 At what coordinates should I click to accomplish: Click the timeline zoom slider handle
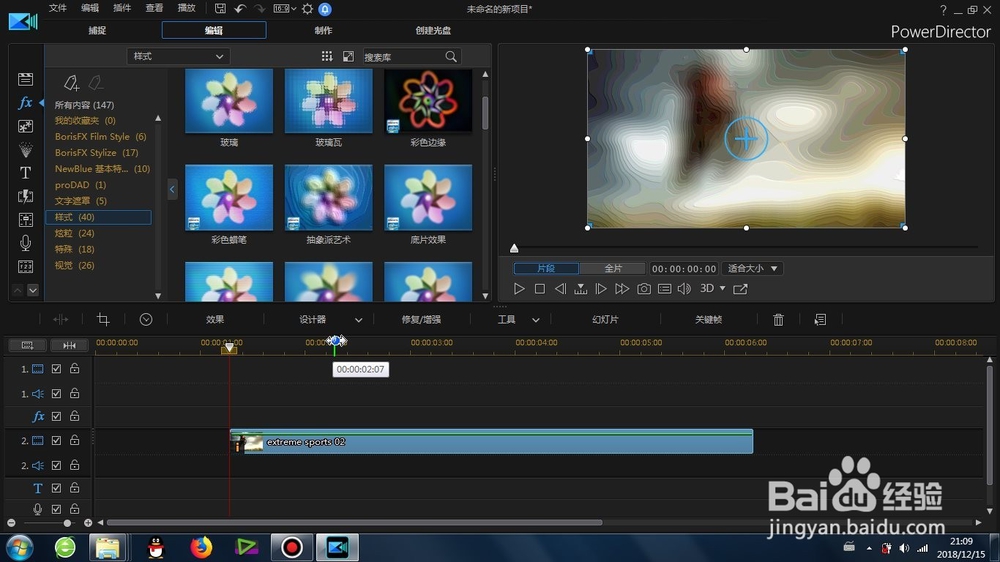tap(67, 523)
